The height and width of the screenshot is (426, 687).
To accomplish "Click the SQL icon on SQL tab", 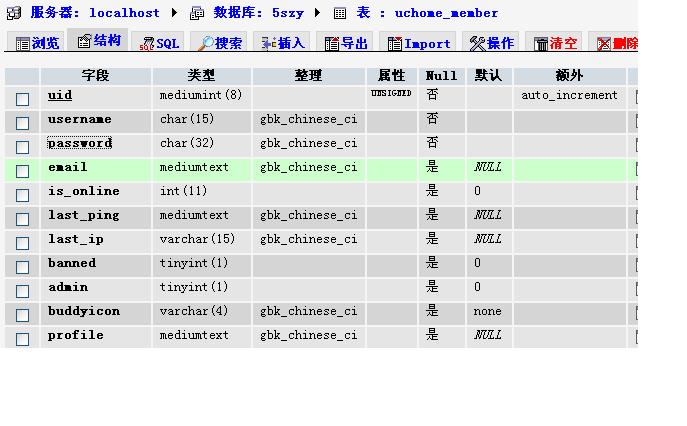I will 147,44.
